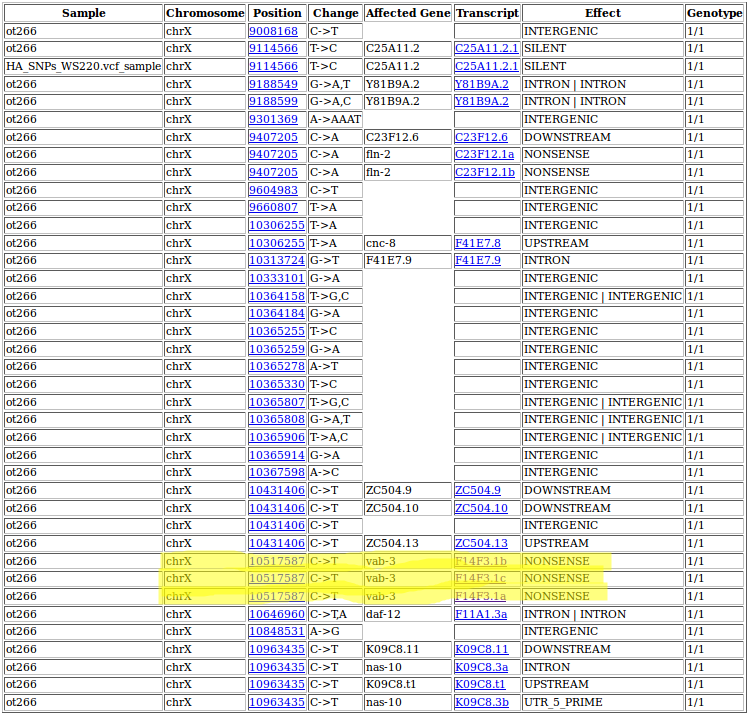Click the K09C8.t1 affected gene cell

tap(408, 683)
